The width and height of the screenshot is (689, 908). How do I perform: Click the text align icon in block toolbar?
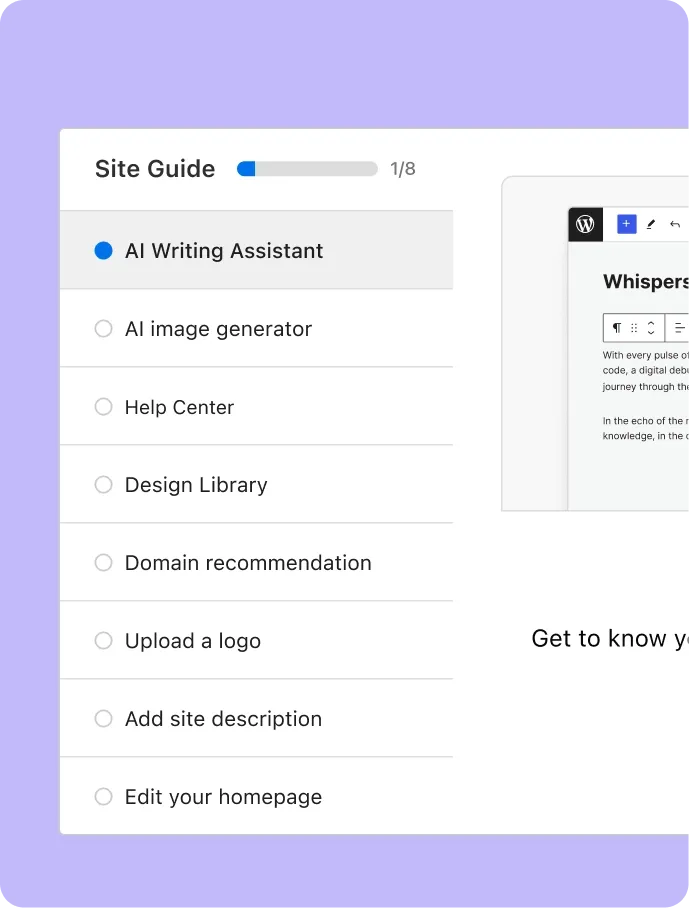click(679, 328)
